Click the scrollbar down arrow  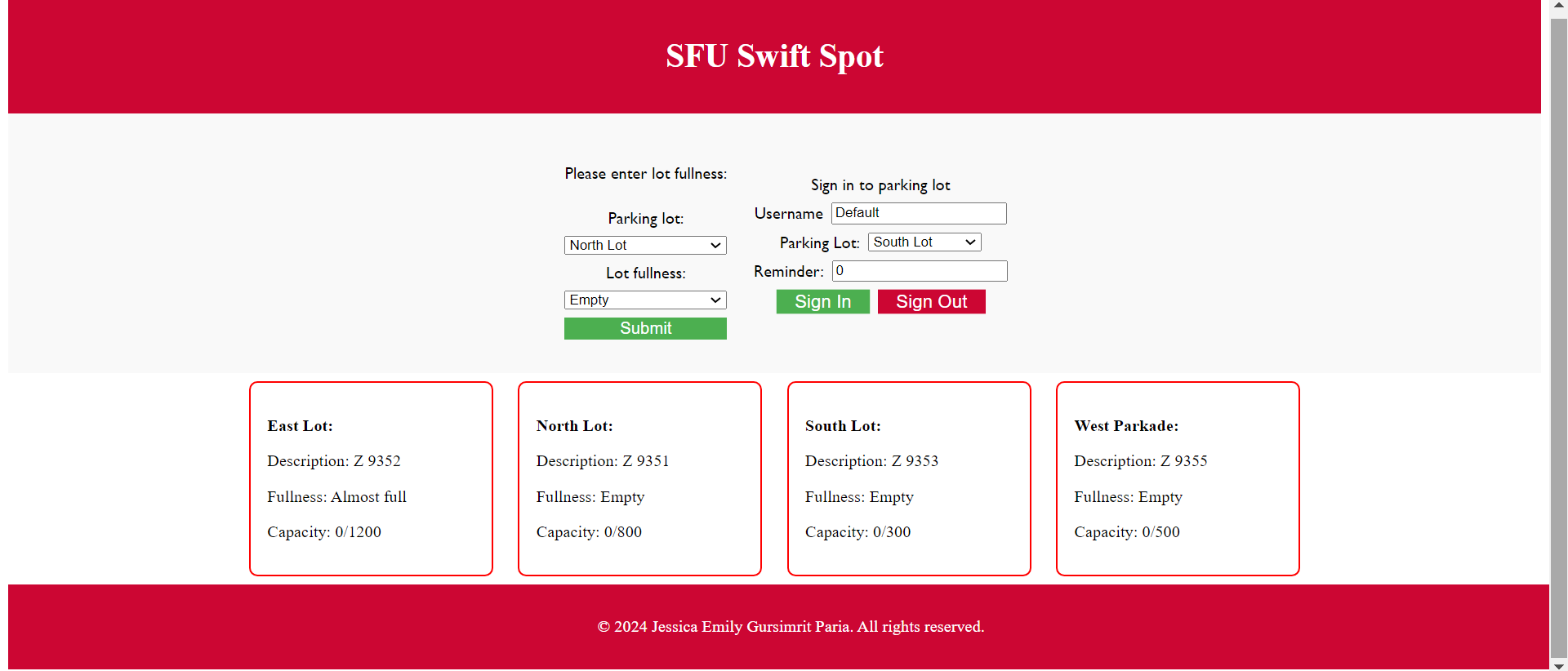point(1558,664)
